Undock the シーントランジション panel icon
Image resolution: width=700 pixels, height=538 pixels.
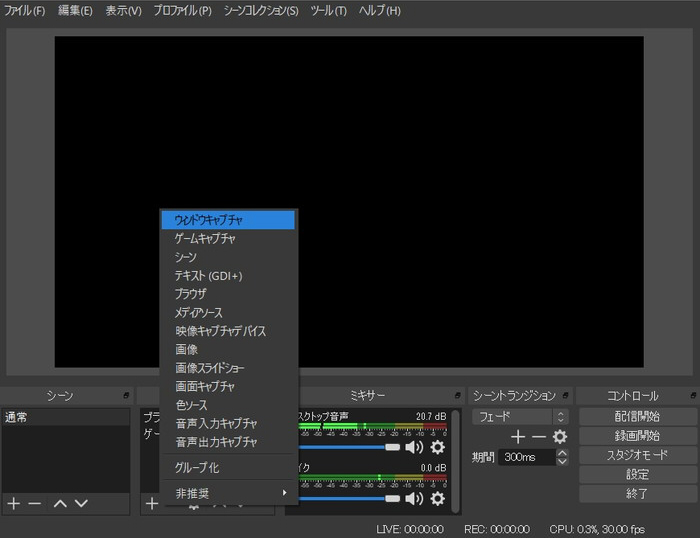[566, 396]
